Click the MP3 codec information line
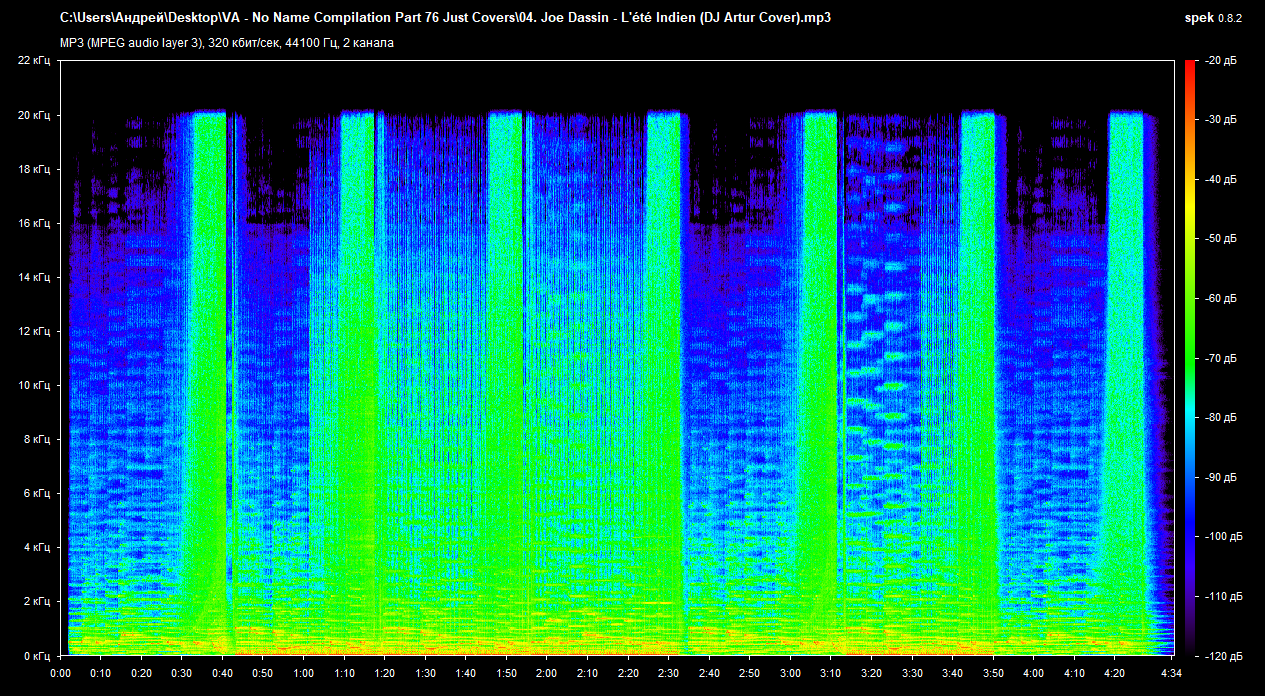The image size is (1265, 696). (226, 43)
